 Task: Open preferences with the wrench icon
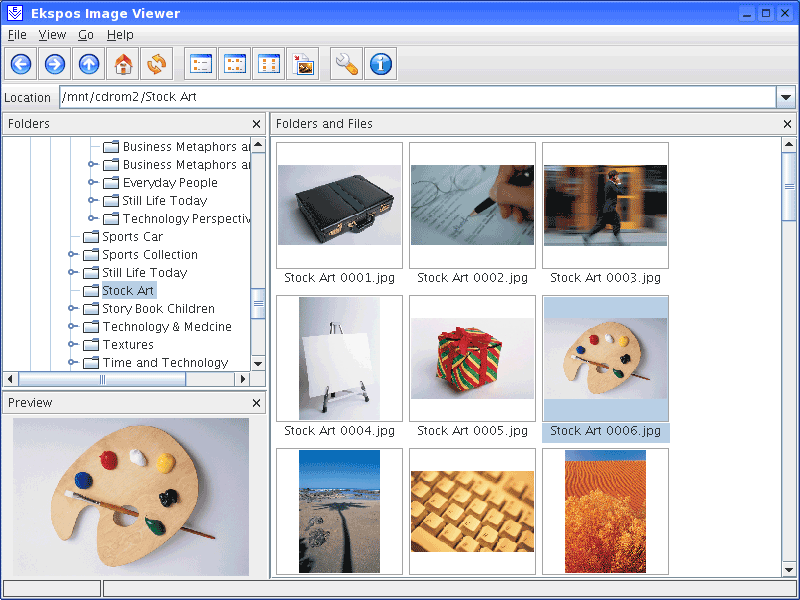click(346, 65)
